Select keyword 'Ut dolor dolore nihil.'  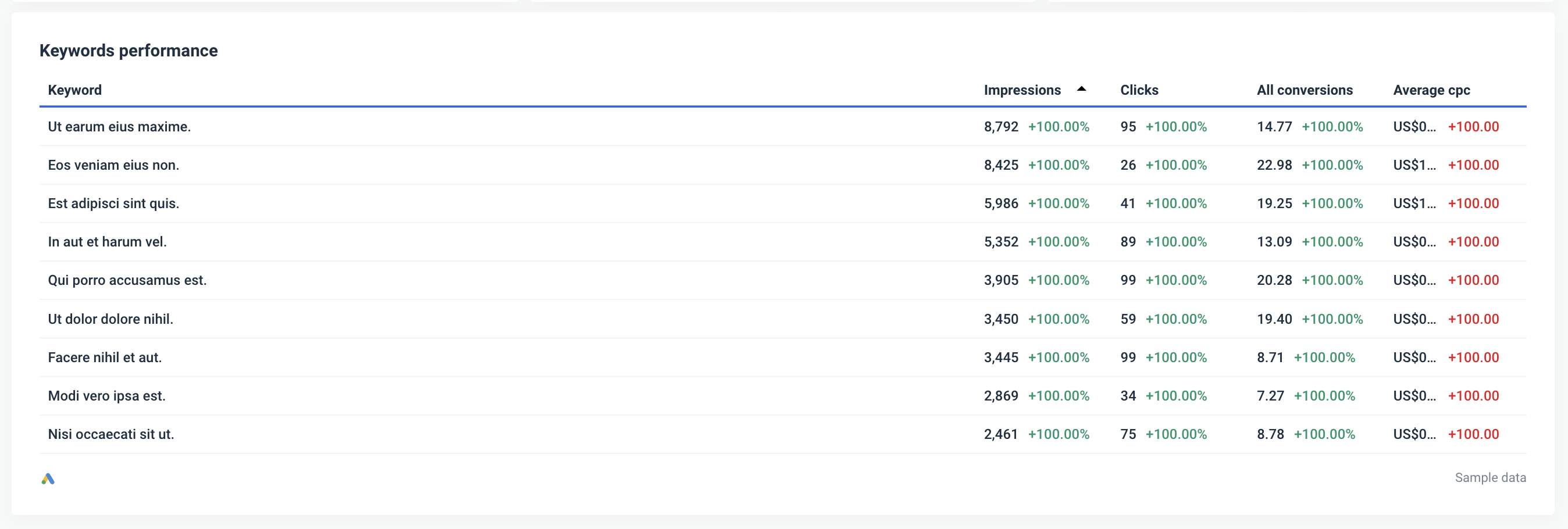click(110, 319)
